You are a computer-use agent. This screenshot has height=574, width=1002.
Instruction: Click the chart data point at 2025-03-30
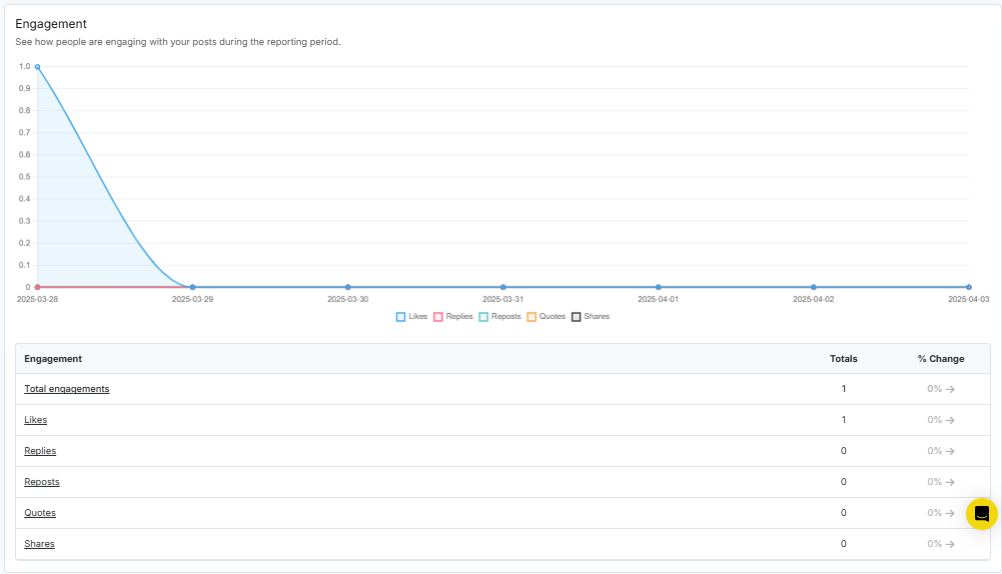point(348,287)
